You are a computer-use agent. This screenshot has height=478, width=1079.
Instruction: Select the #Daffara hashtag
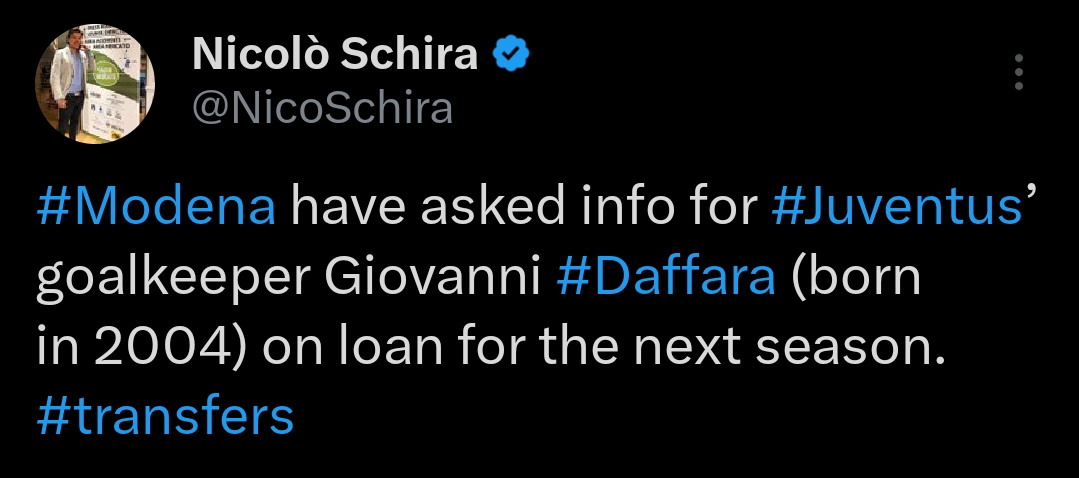(x=666, y=276)
